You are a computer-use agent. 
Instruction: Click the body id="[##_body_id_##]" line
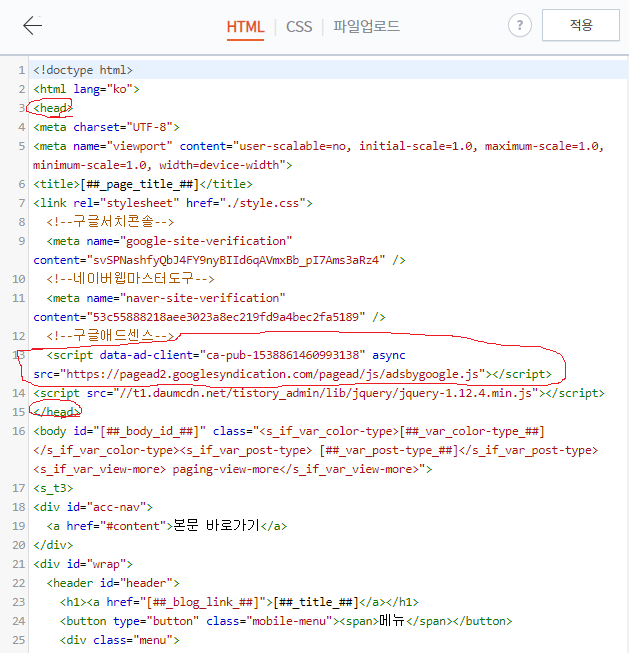pos(289,431)
